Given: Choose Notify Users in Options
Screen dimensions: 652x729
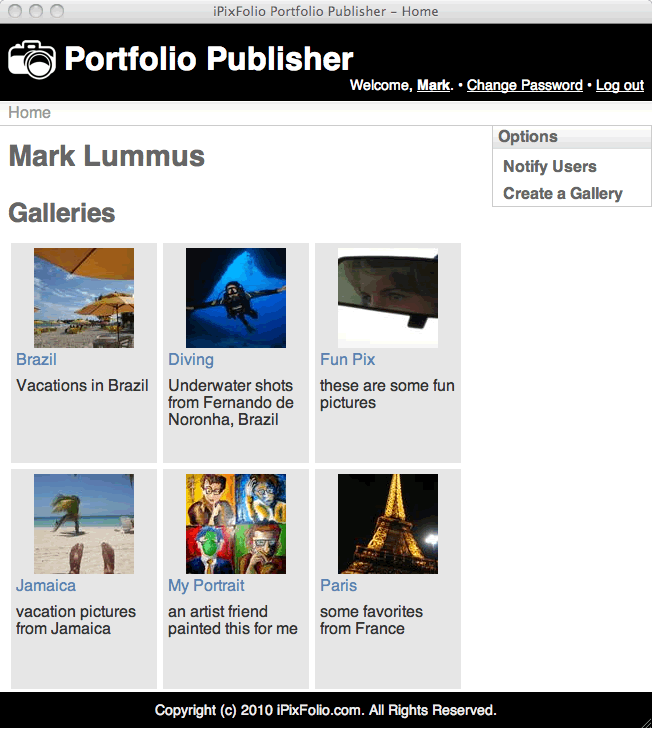Looking at the screenshot, I should pyautogui.click(x=549, y=166).
